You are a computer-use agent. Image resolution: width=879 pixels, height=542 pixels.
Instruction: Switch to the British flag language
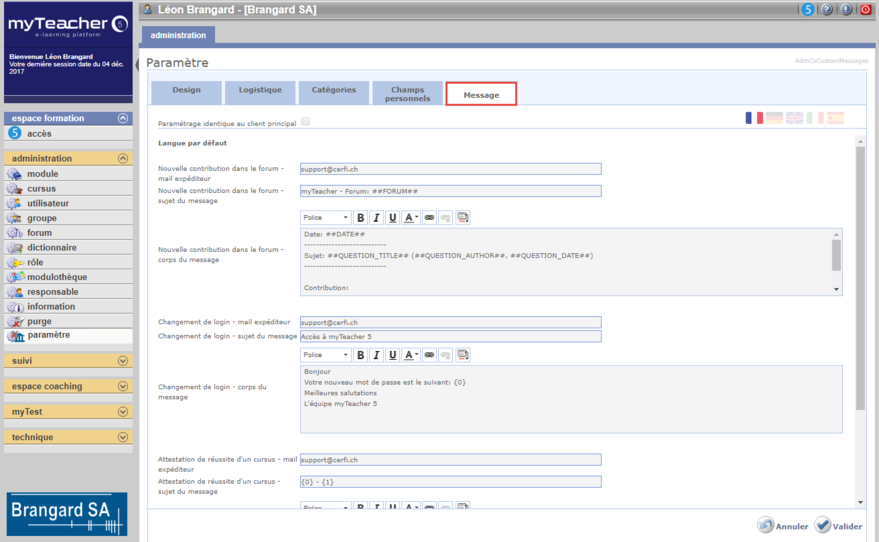pyautogui.click(x=794, y=118)
